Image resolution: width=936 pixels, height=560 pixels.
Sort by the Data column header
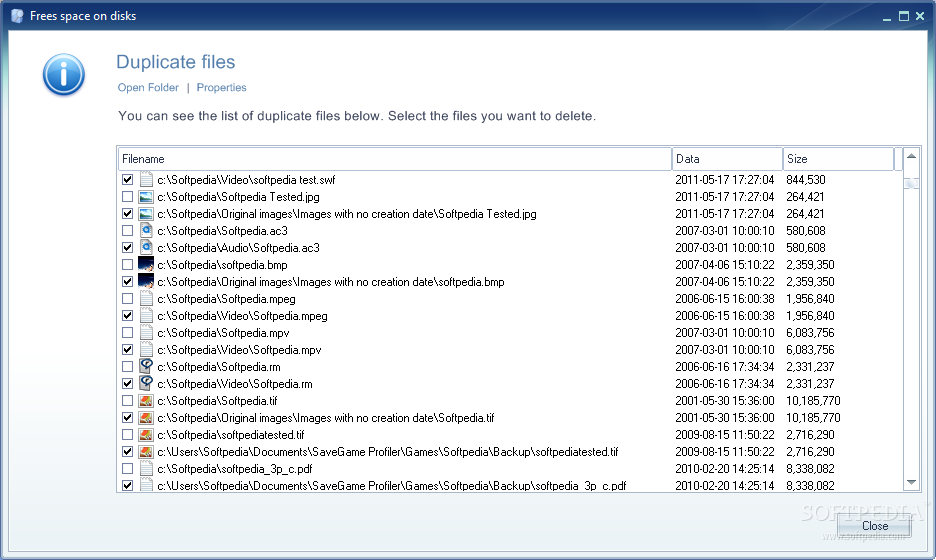tap(727, 159)
